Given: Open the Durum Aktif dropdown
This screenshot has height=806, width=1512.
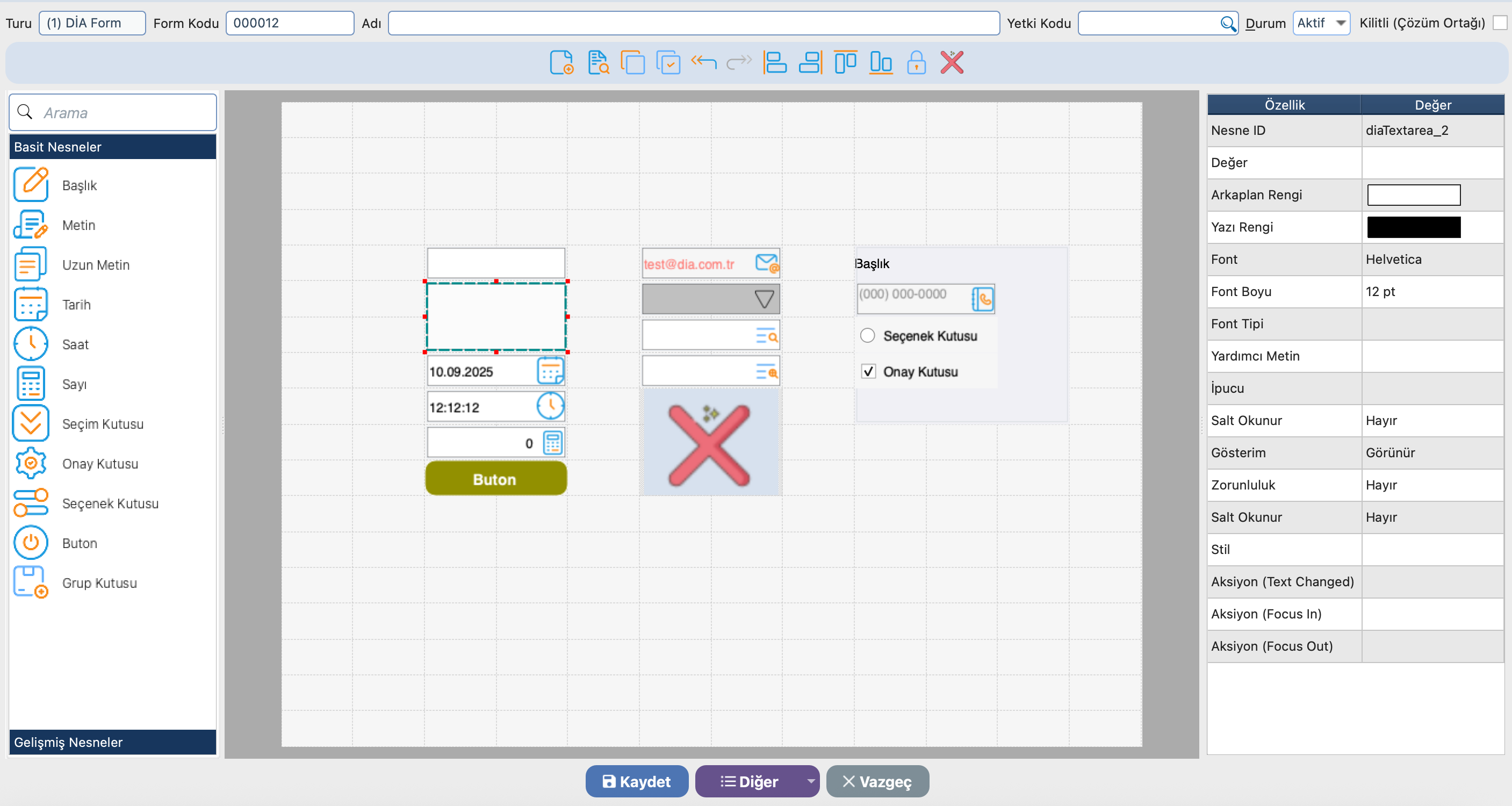Looking at the screenshot, I should click(x=1321, y=24).
